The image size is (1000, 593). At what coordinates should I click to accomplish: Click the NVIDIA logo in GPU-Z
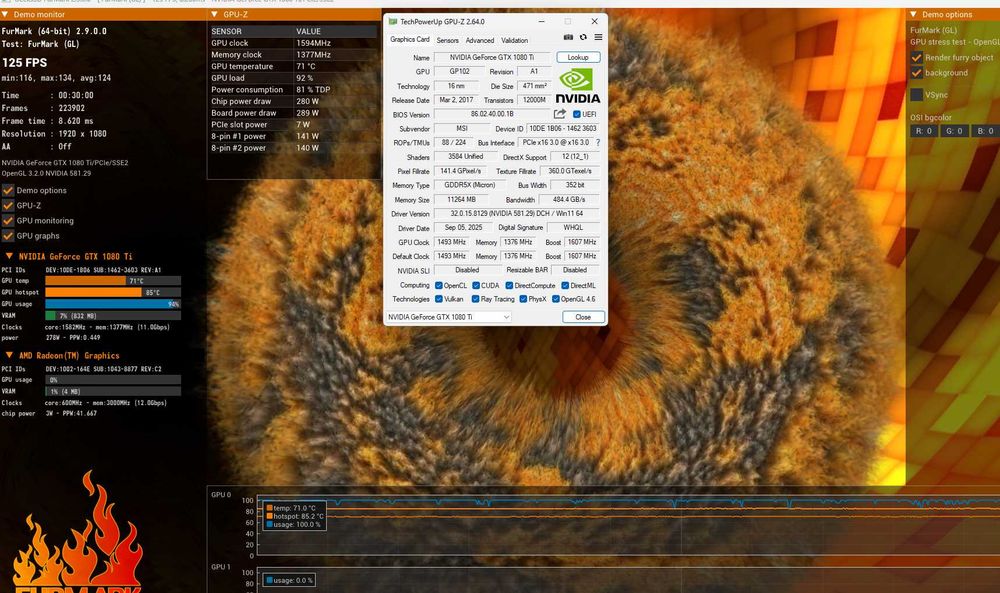[577, 86]
